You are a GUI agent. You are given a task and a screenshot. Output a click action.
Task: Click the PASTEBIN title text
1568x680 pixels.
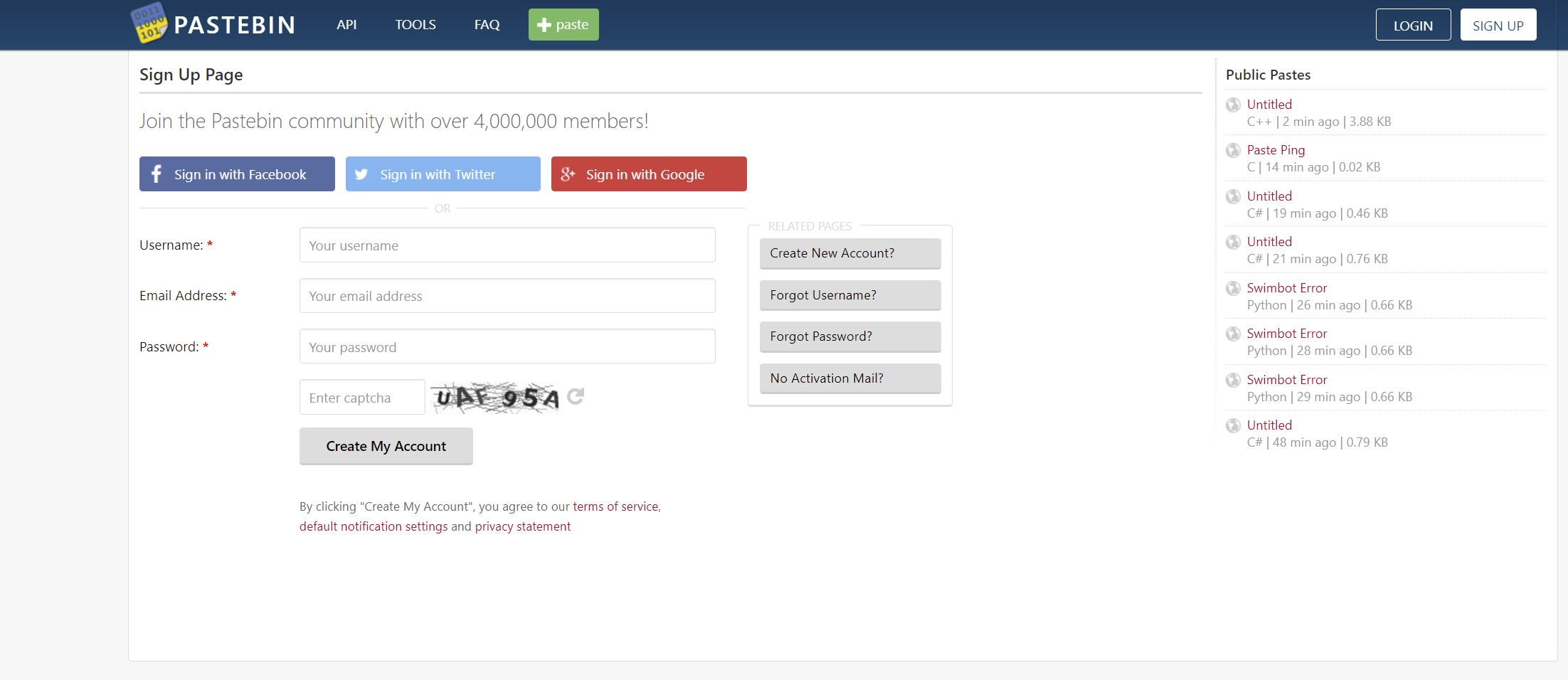(x=235, y=26)
